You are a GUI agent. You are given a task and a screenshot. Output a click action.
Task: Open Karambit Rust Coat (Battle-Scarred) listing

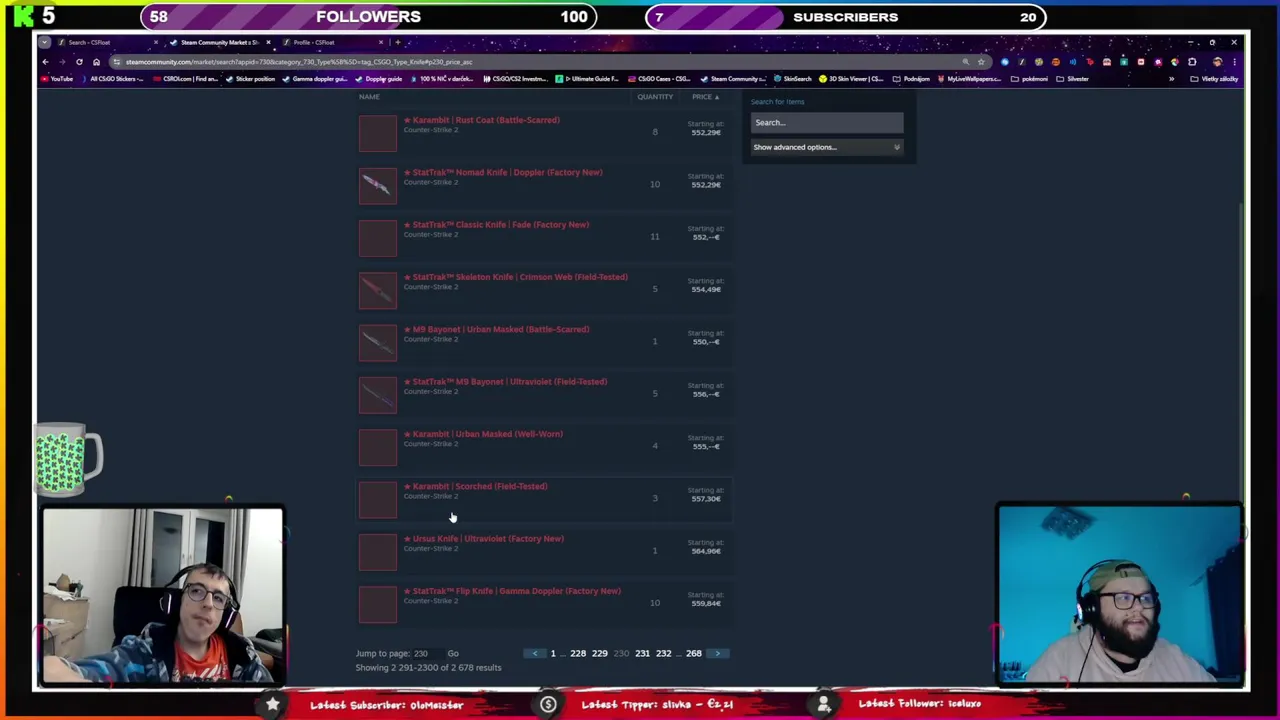pyautogui.click(x=486, y=120)
